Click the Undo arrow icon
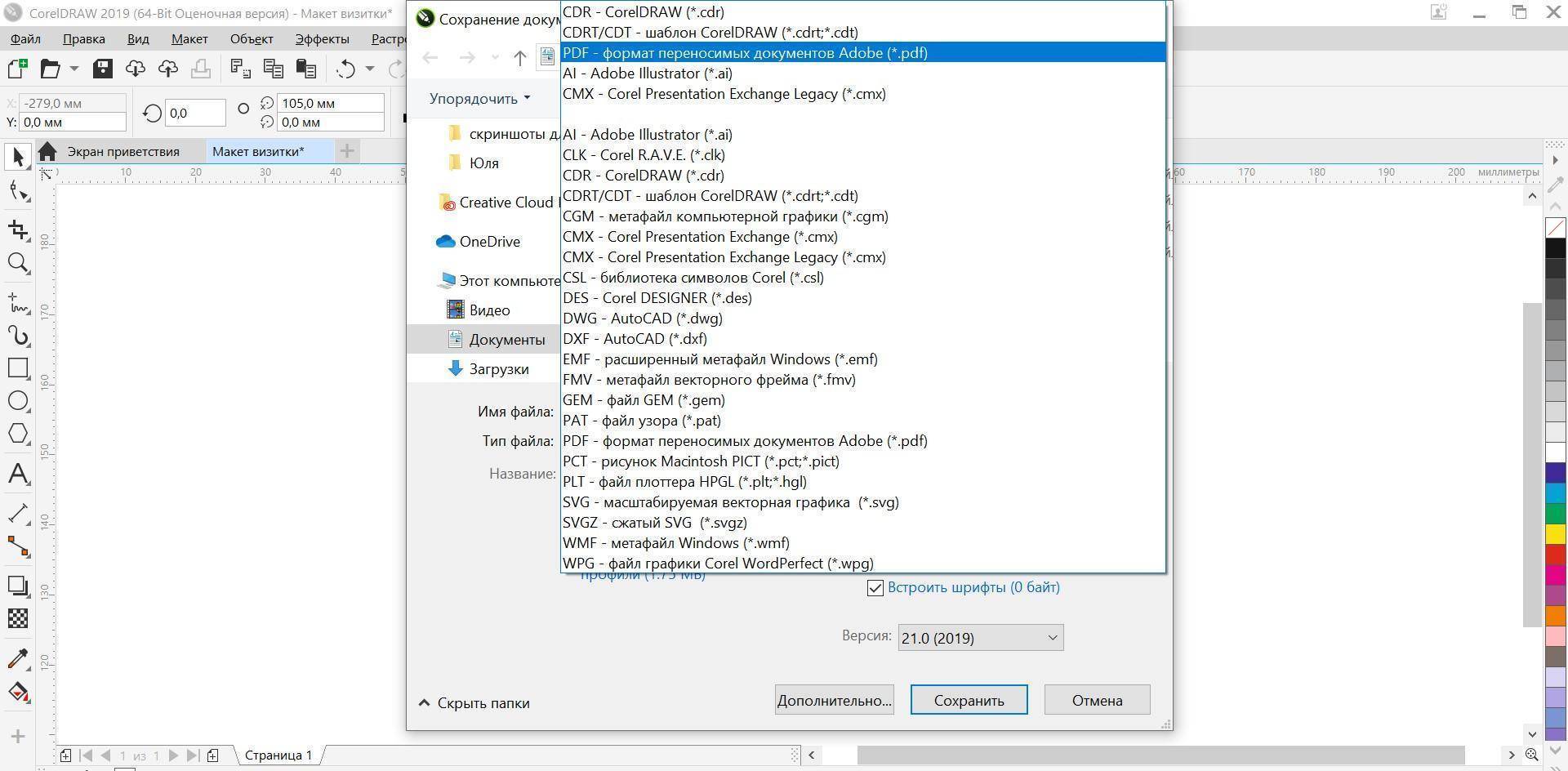The width and height of the screenshot is (1568, 771). click(345, 69)
